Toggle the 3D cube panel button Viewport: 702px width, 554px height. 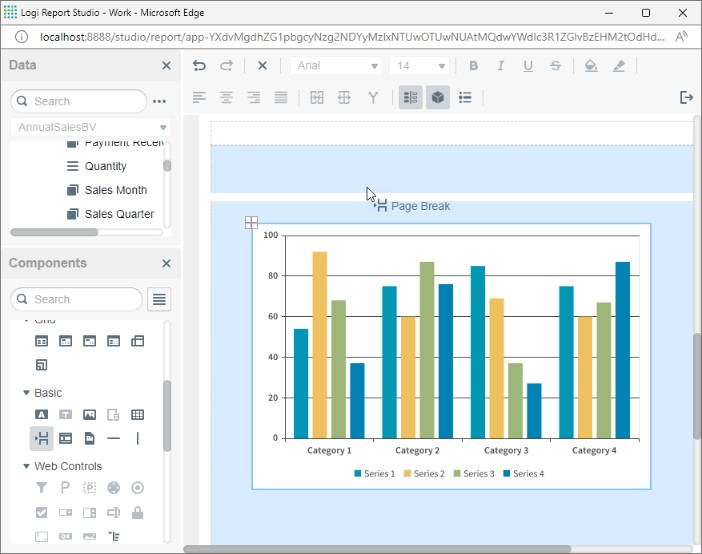click(x=437, y=97)
